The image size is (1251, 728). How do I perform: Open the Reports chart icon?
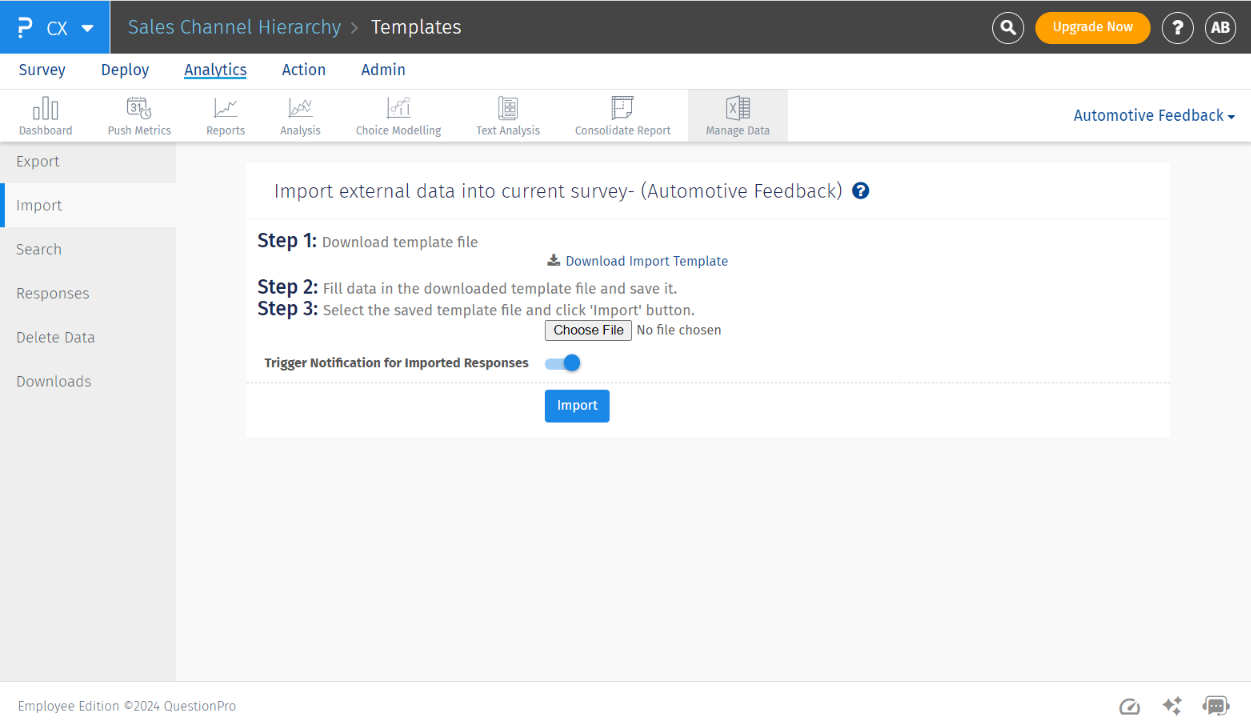click(x=225, y=109)
